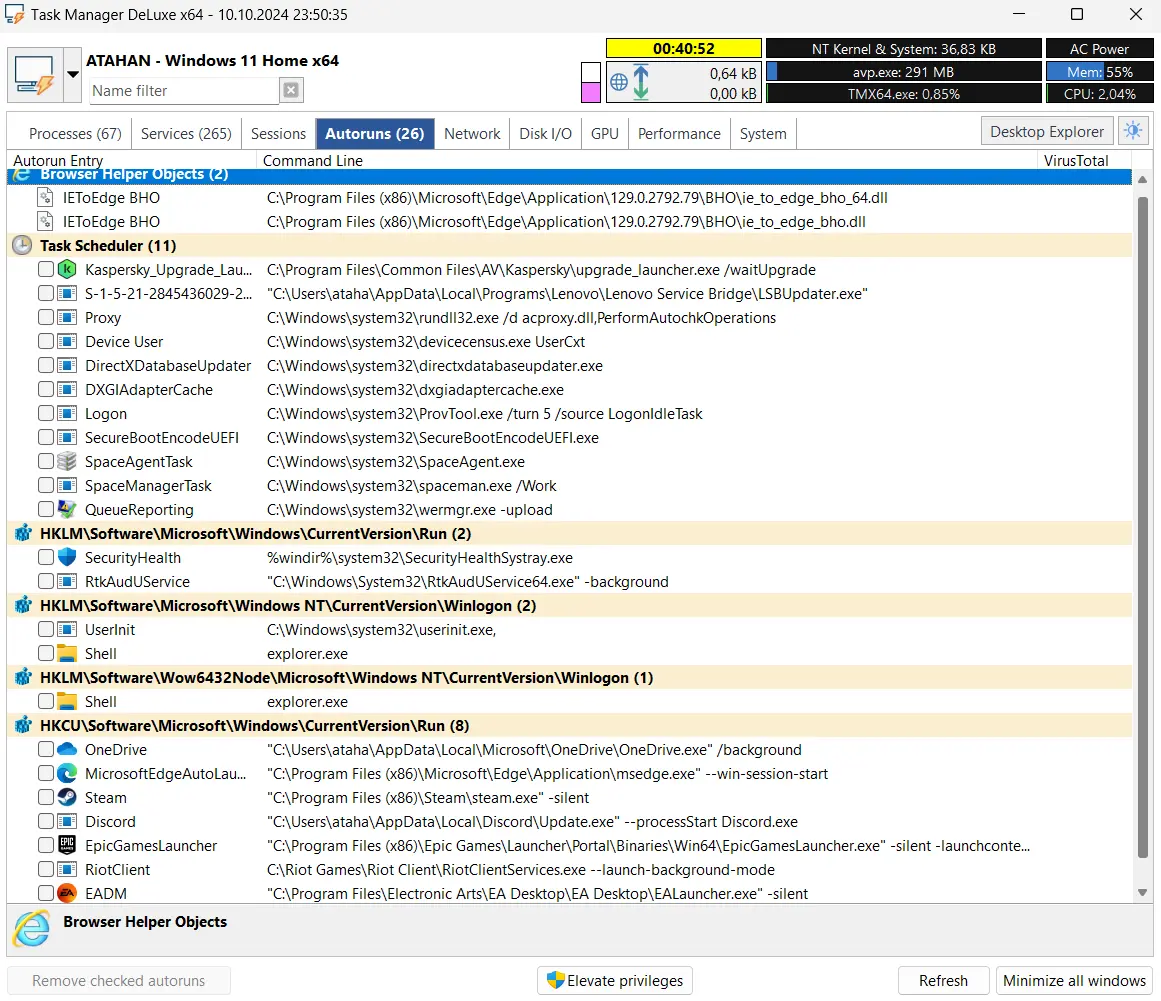Image resolution: width=1161 pixels, height=1001 pixels.
Task: Check the Proxy task checkbox
Action: 46,318
